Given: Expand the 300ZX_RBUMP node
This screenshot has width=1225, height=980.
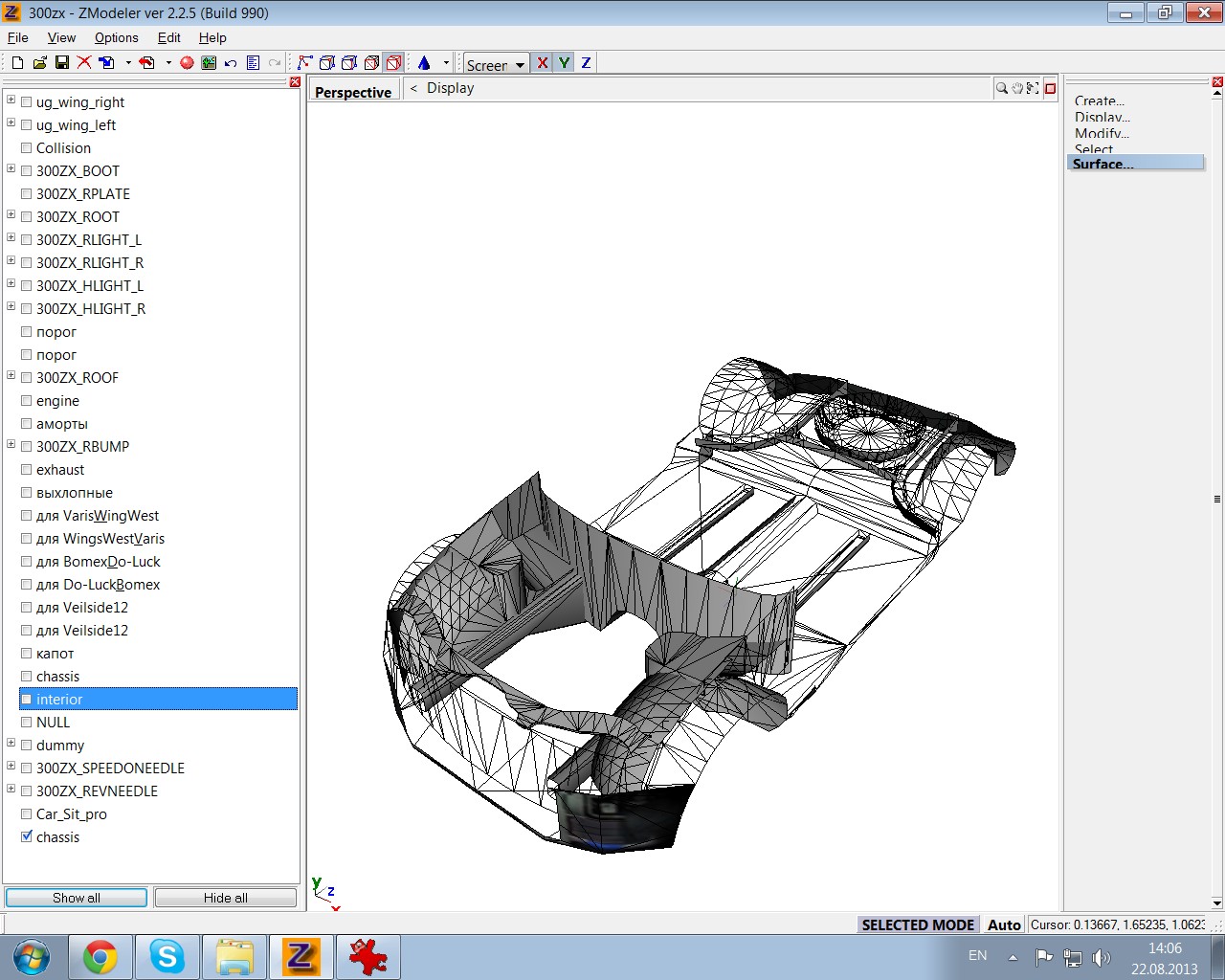Looking at the screenshot, I should click(x=11, y=444).
